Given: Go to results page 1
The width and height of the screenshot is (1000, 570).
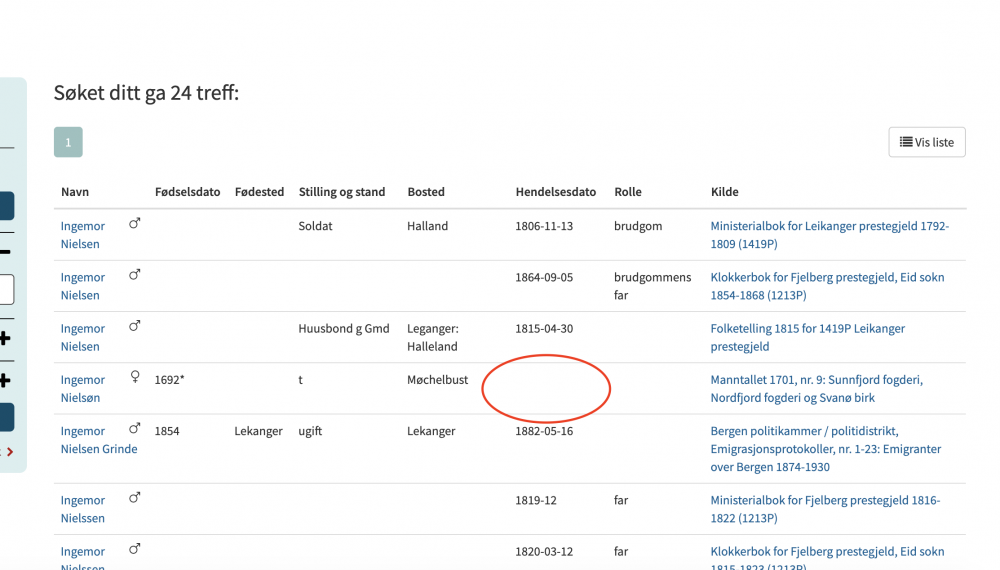Looking at the screenshot, I should click(68, 142).
